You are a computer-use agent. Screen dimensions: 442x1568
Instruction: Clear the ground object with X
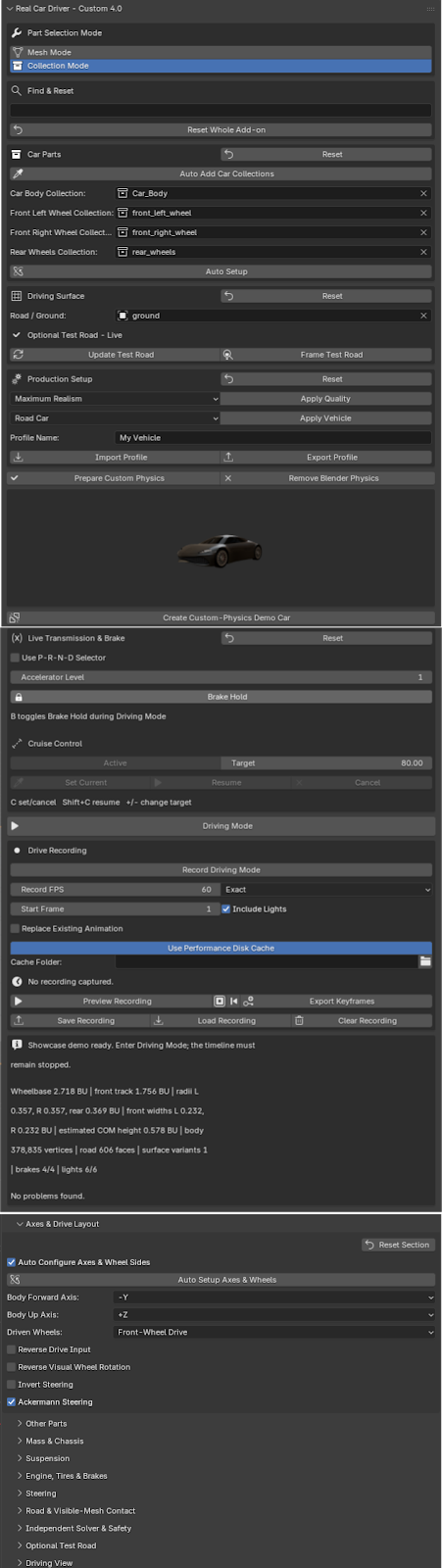click(423, 316)
